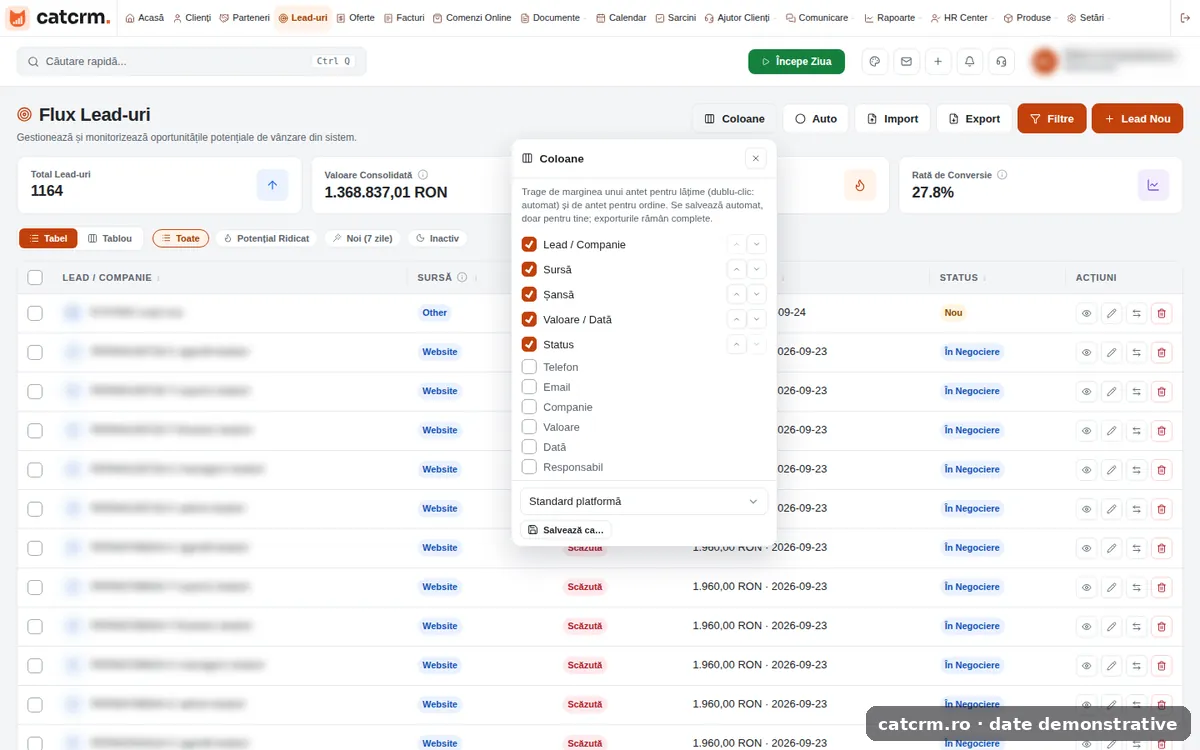
Task: Click the plus quick-add icon in header
Action: pyautogui.click(x=938, y=61)
